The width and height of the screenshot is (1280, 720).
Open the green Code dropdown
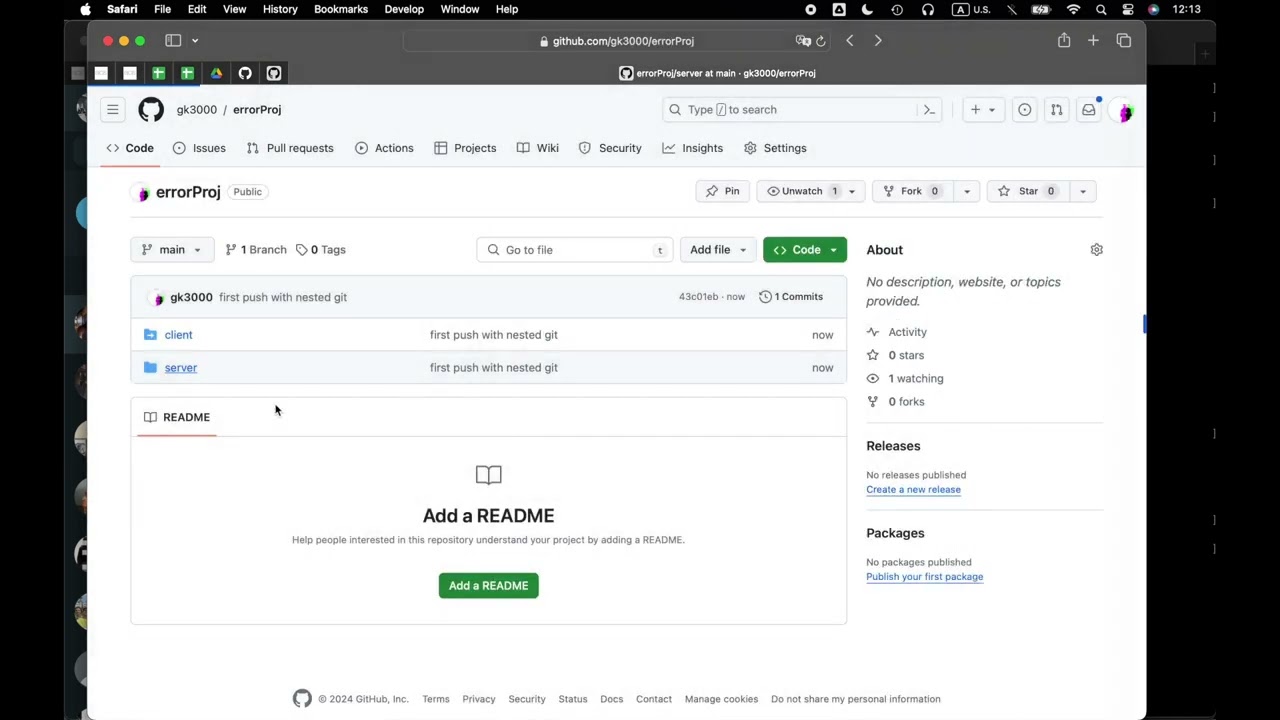pyautogui.click(x=805, y=250)
